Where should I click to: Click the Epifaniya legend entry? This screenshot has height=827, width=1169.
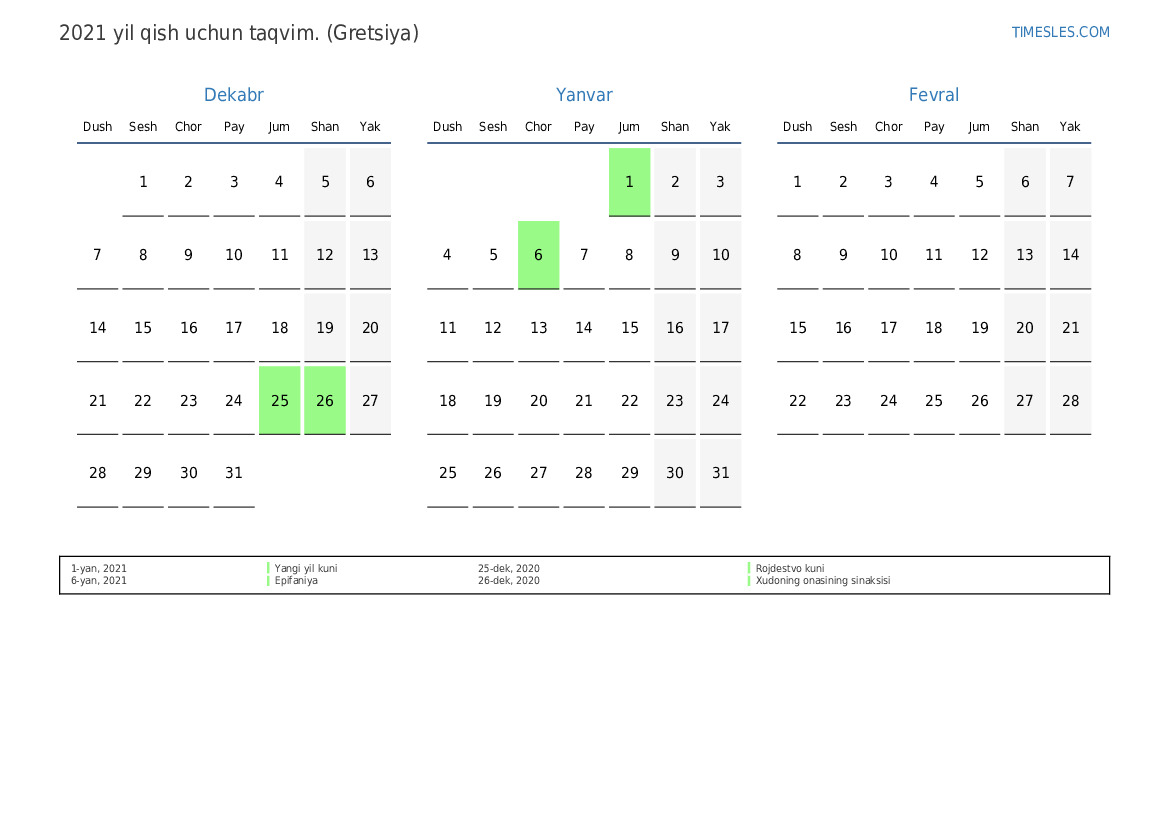(x=296, y=580)
